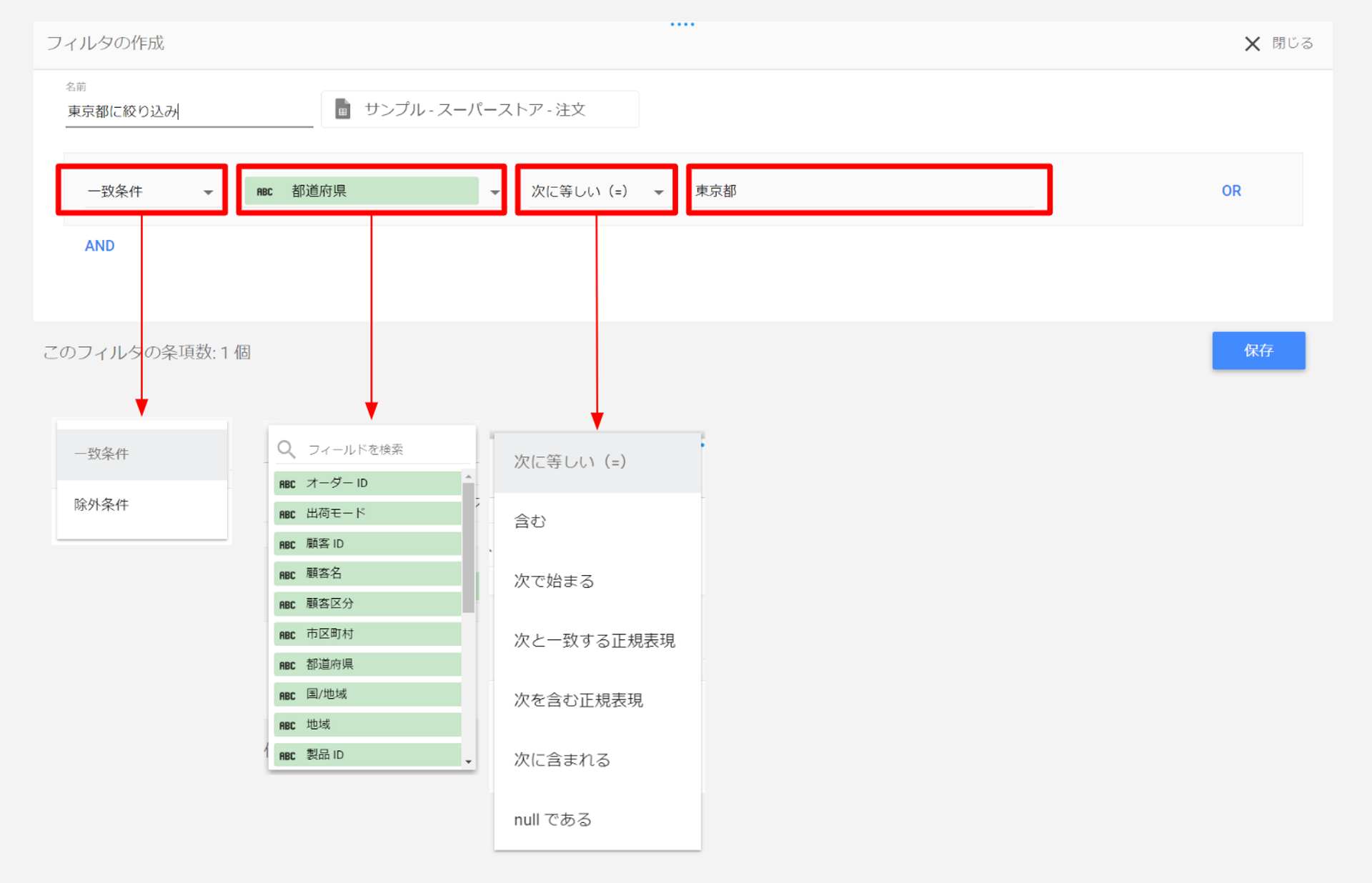This screenshot has width=1372, height=883.
Task: Choose 除外条件 in the condition menu
Action: click(142, 504)
